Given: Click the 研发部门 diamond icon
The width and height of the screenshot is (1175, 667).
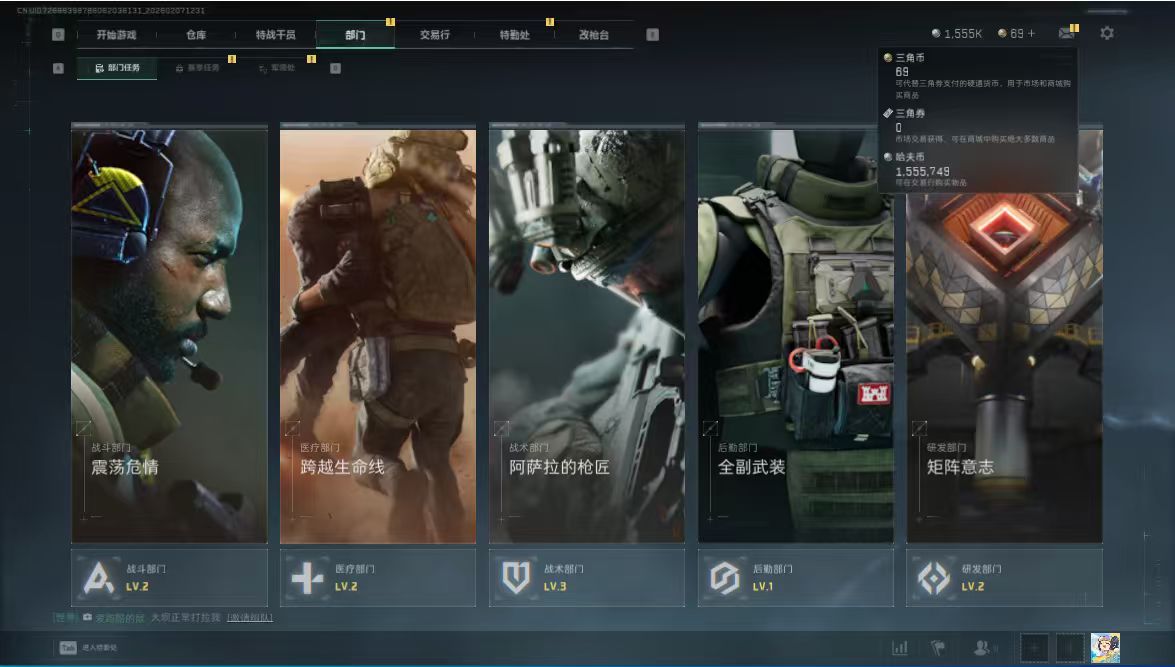Looking at the screenshot, I should tap(934, 578).
